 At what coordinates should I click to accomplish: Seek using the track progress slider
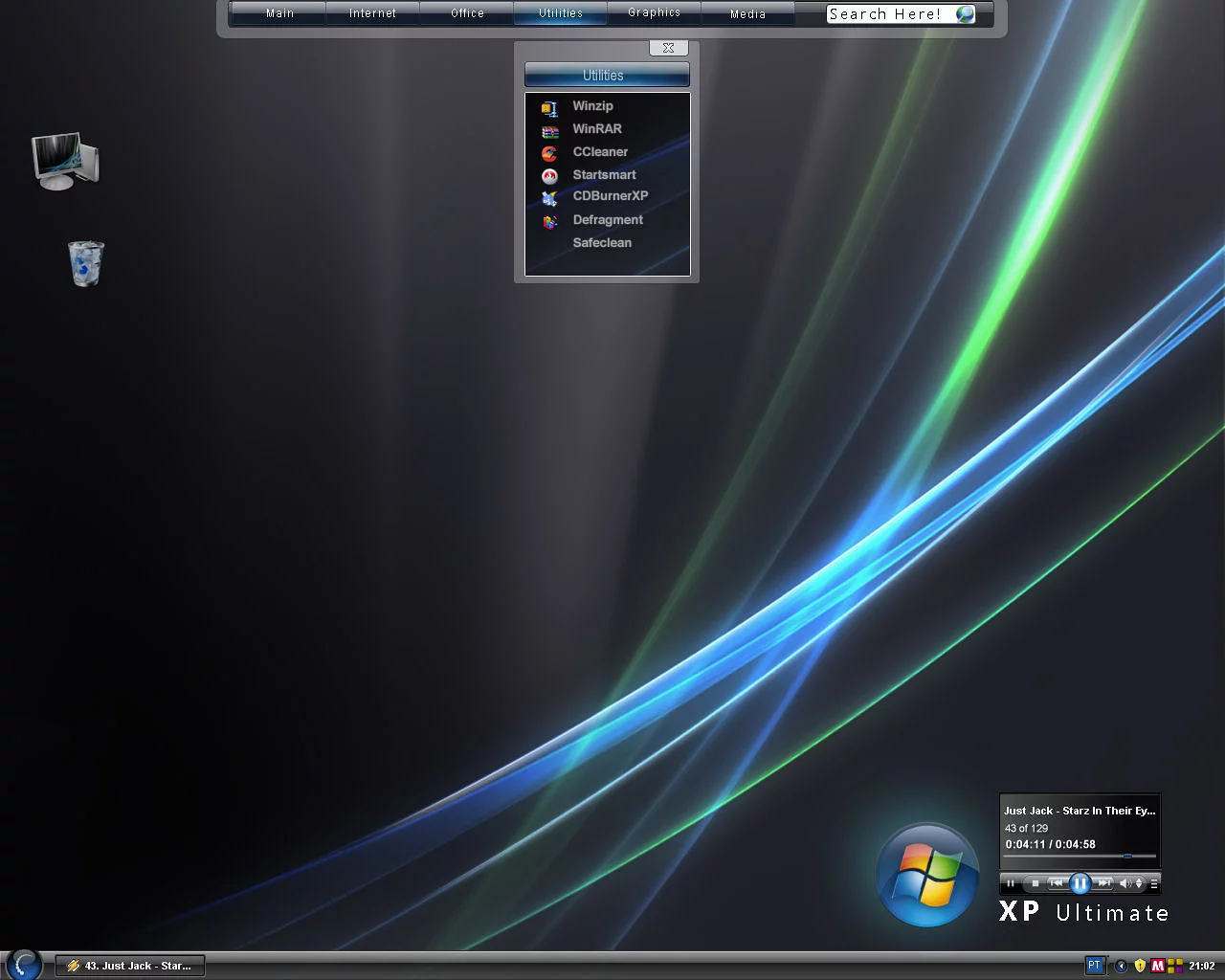tap(1080, 857)
